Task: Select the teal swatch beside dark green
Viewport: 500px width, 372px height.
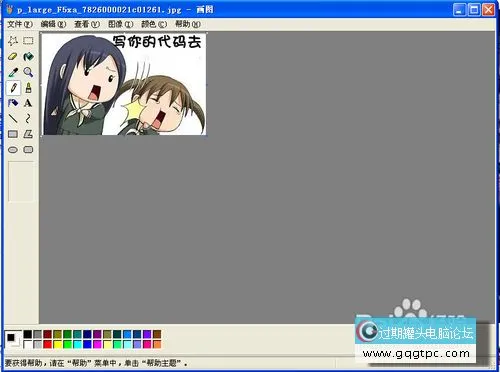Action: pos(77,334)
